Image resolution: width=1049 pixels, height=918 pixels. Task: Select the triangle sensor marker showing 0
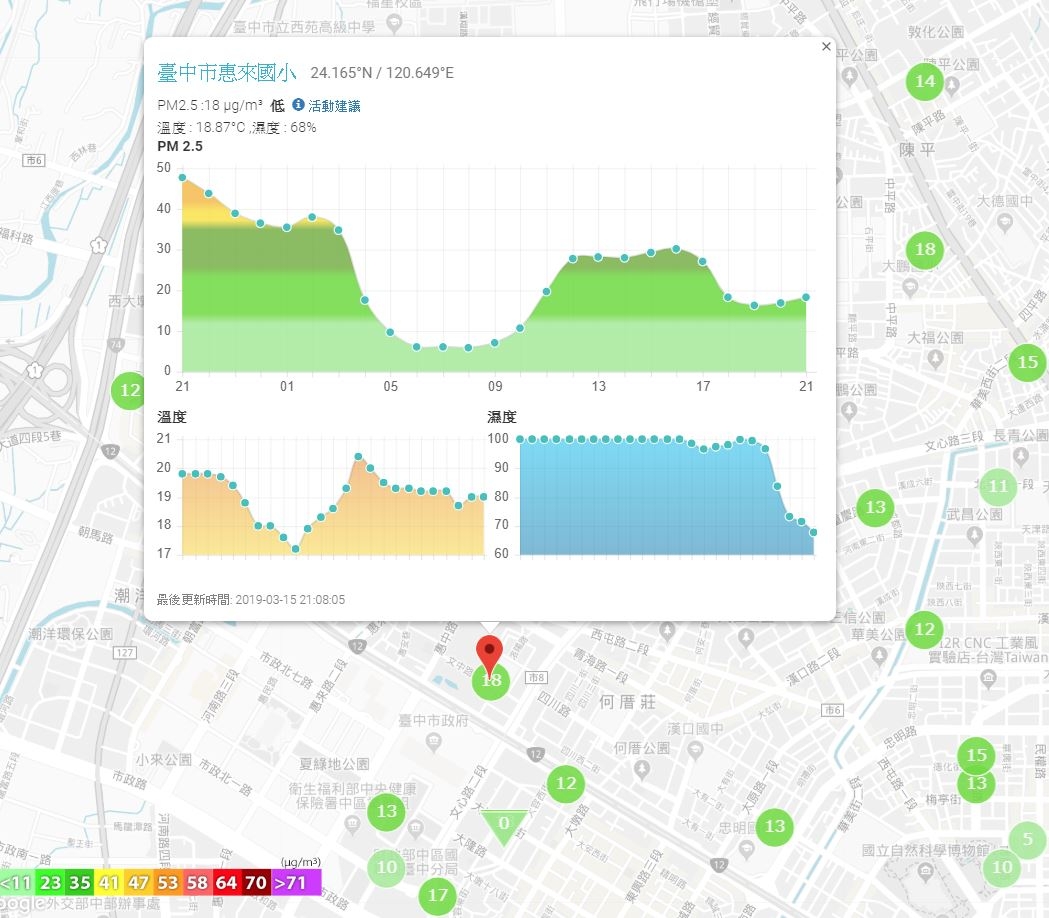tap(504, 824)
